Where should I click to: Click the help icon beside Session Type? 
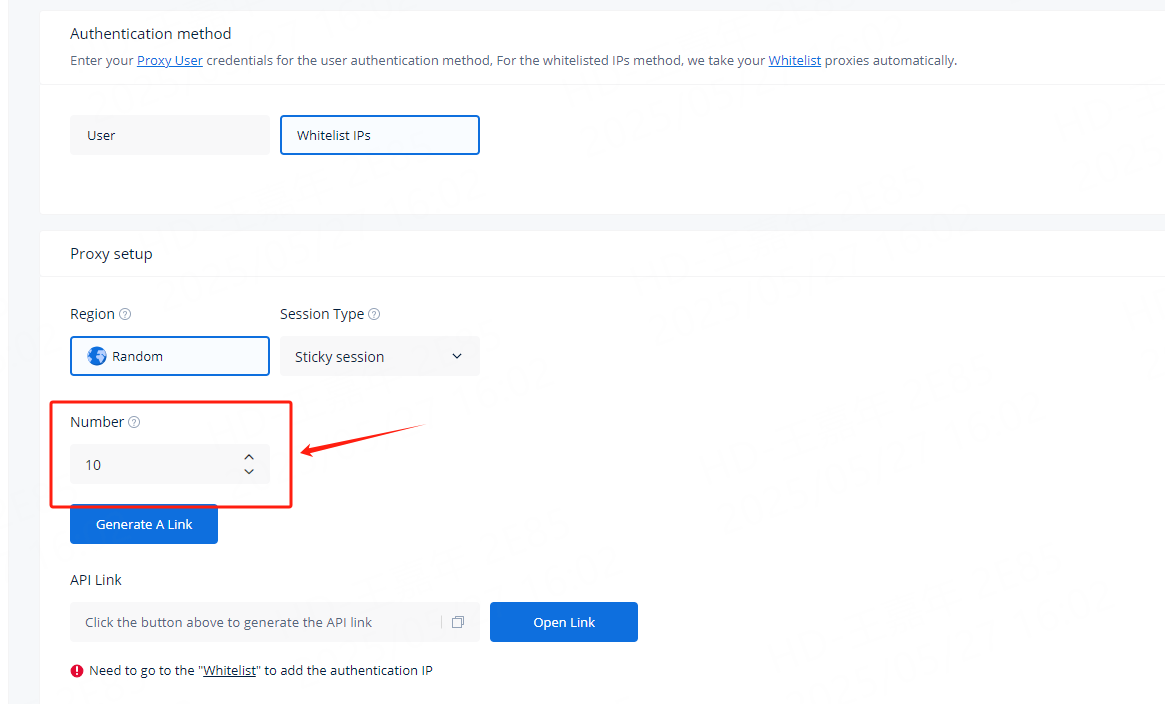(x=374, y=314)
